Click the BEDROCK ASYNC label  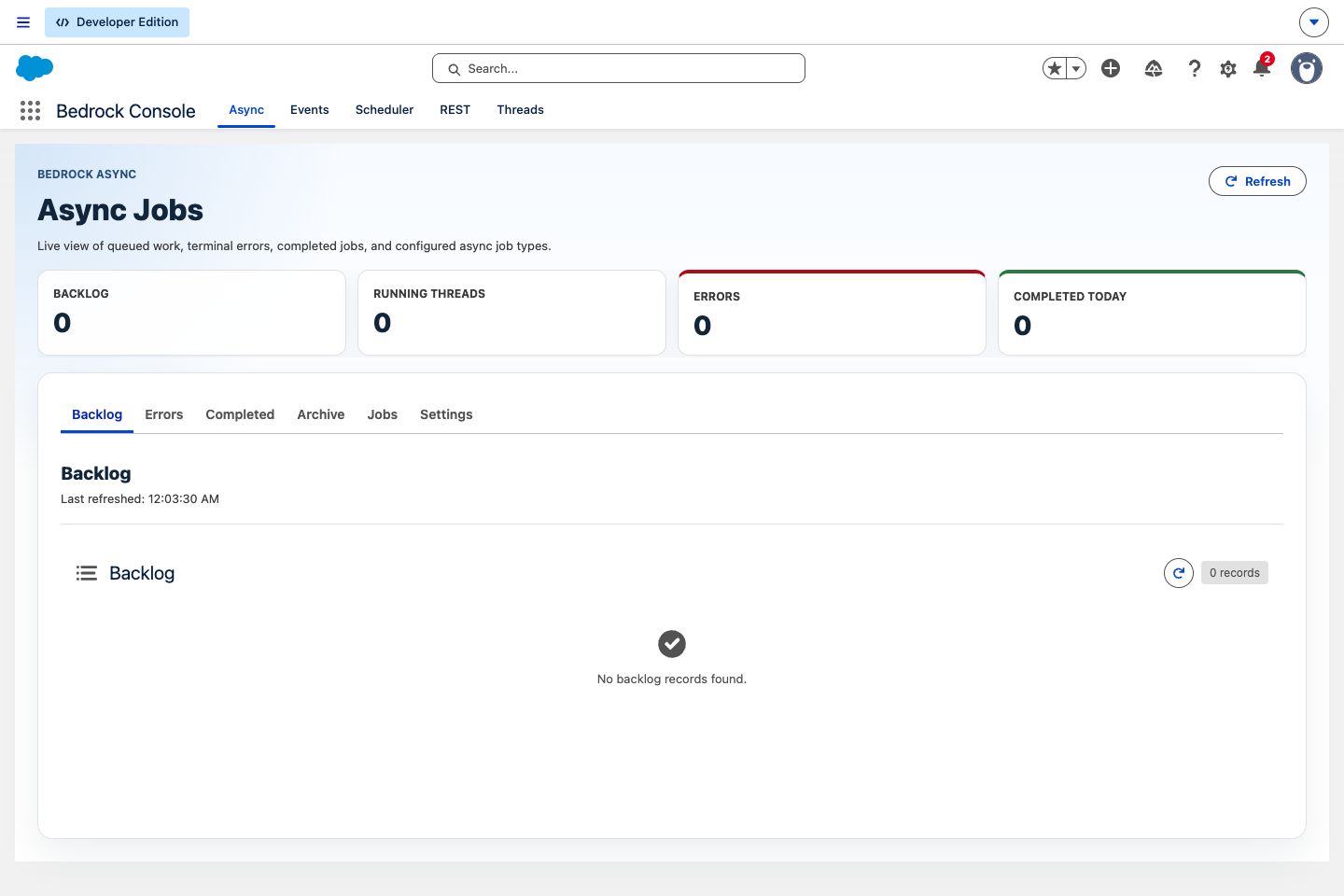[87, 175]
